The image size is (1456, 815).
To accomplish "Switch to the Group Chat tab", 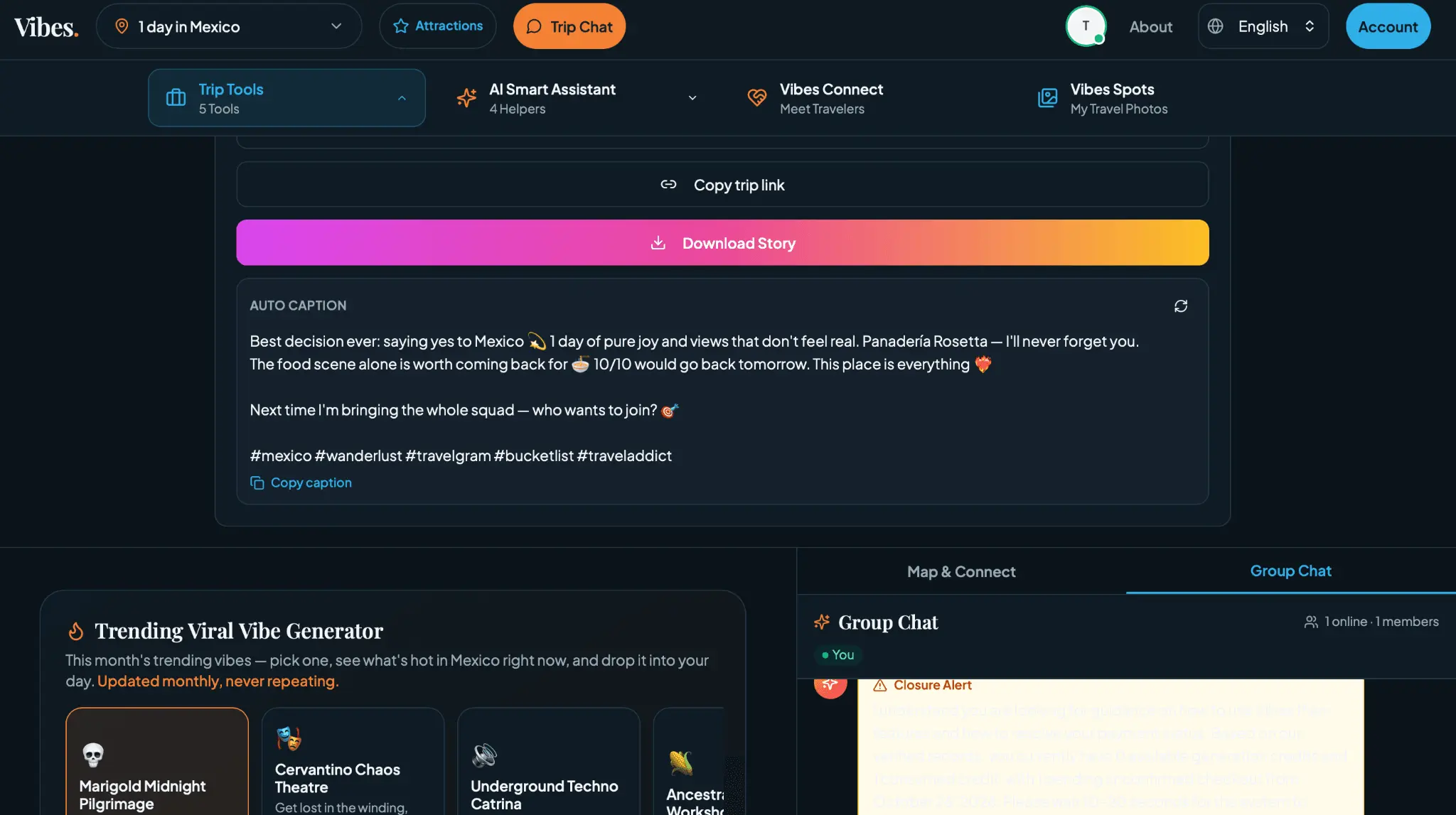I will pyautogui.click(x=1290, y=571).
